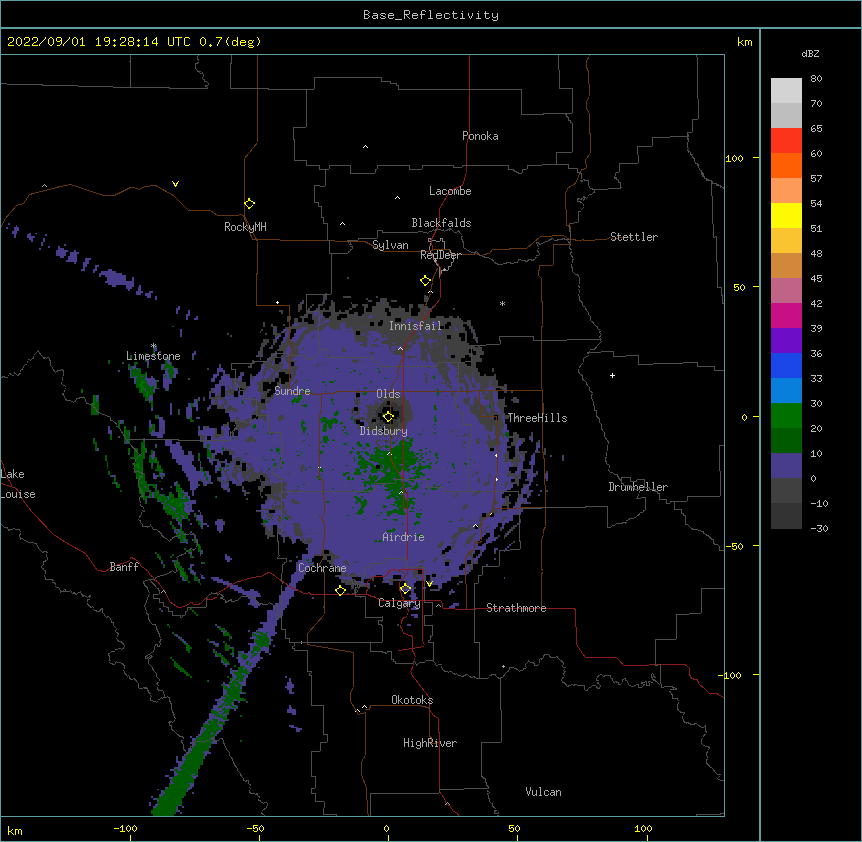Screen dimensions: 862x842
Task: Click the Okotoks label
Action: coord(412,700)
